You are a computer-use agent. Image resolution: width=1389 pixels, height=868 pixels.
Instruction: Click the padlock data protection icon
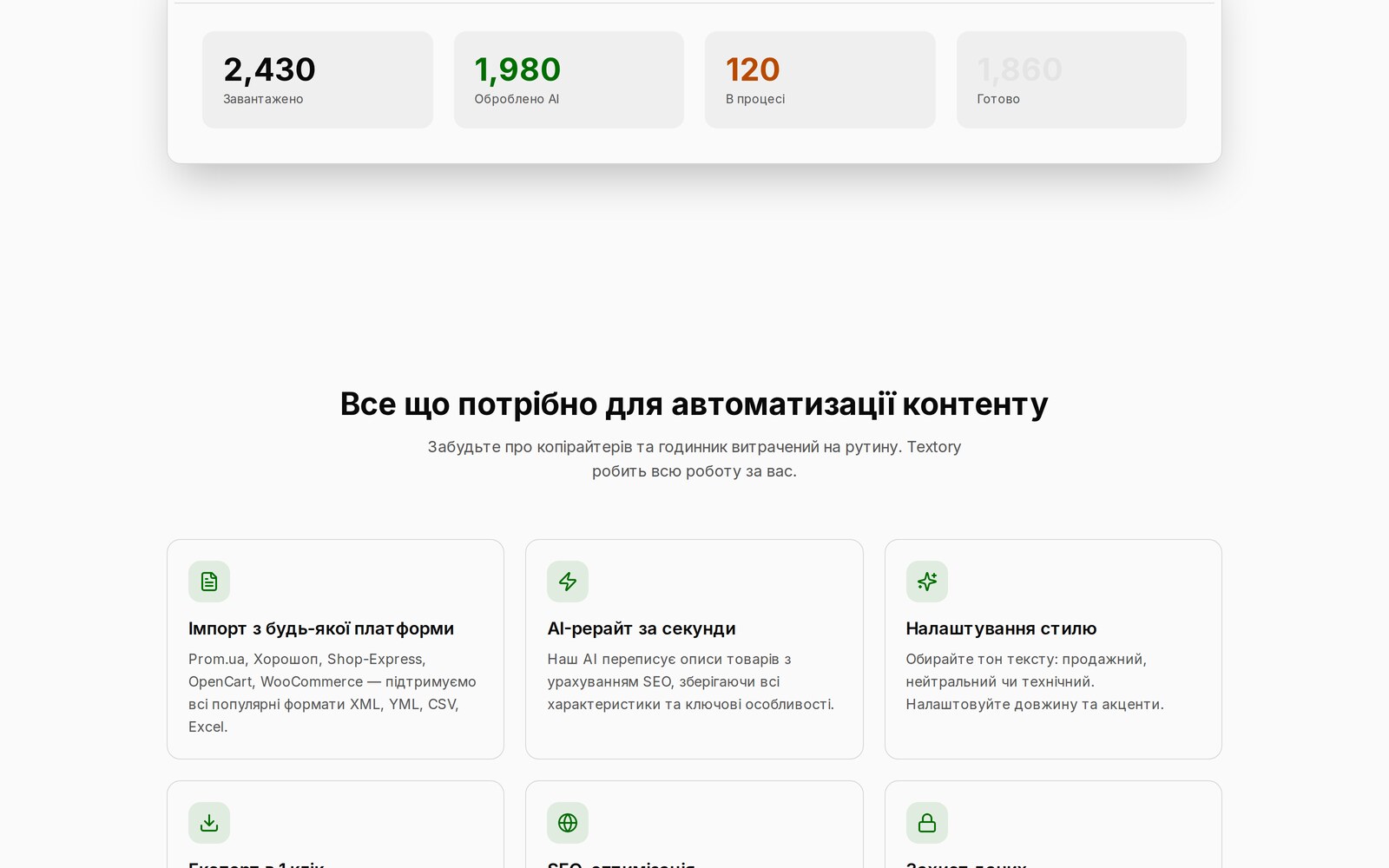point(927,823)
